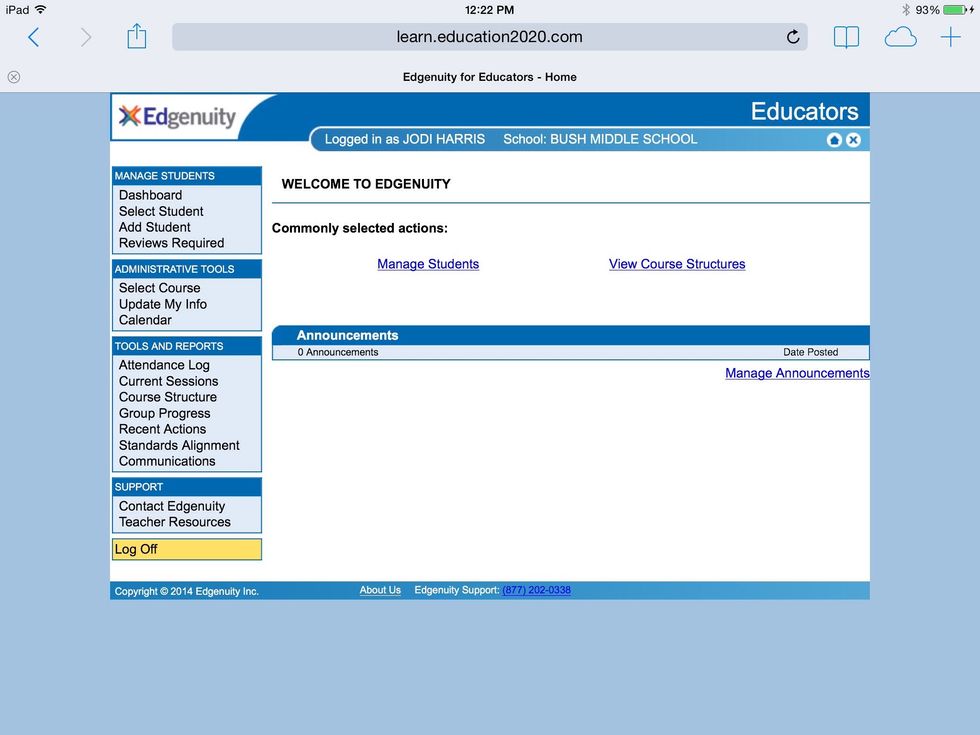Click the Manage Announcements link
This screenshot has height=735, width=980.
797,373
